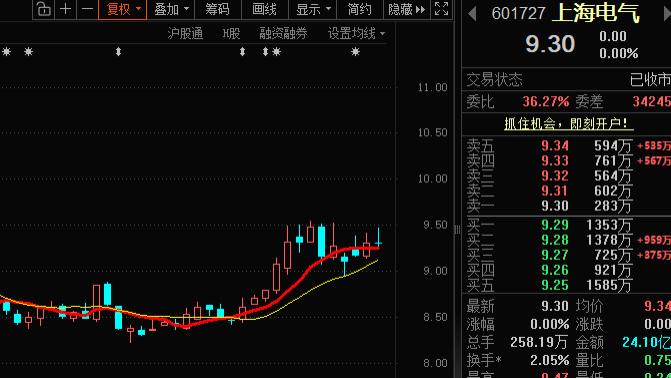Select the 融资融券 tag
The width and height of the screenshot is (671, 378).
point(283,33)
